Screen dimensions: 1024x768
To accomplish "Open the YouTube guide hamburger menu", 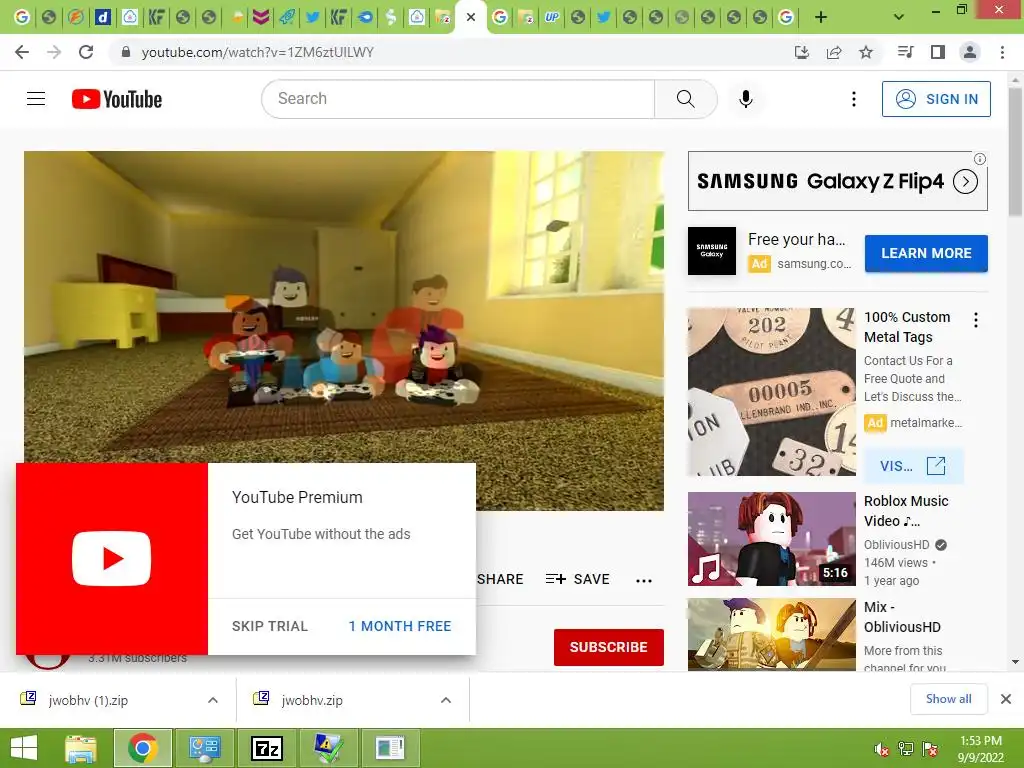I will click(x=36, y=99).
